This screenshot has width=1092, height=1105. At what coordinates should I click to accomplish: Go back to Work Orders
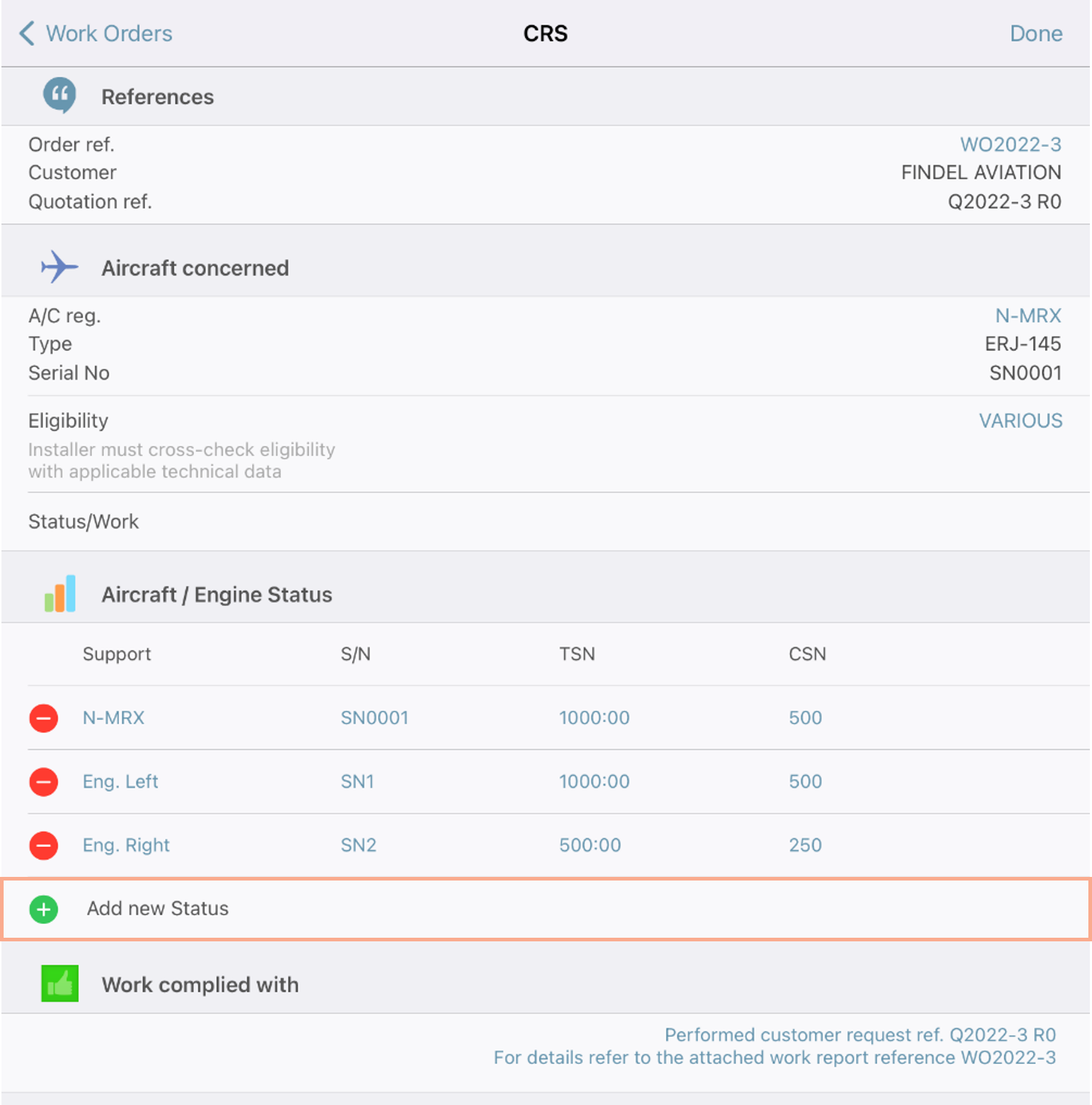point(96,33)
